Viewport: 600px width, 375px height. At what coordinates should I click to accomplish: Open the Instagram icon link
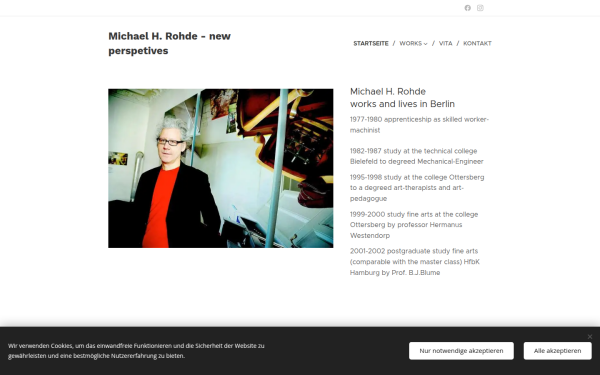[480, 8]
